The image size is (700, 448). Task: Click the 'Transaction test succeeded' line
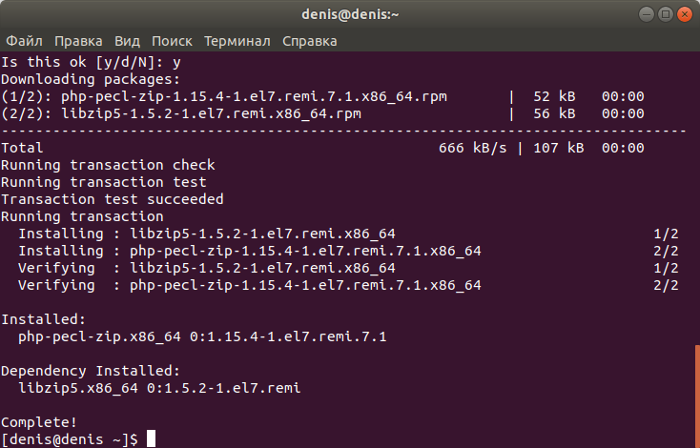tap(112, 199)
